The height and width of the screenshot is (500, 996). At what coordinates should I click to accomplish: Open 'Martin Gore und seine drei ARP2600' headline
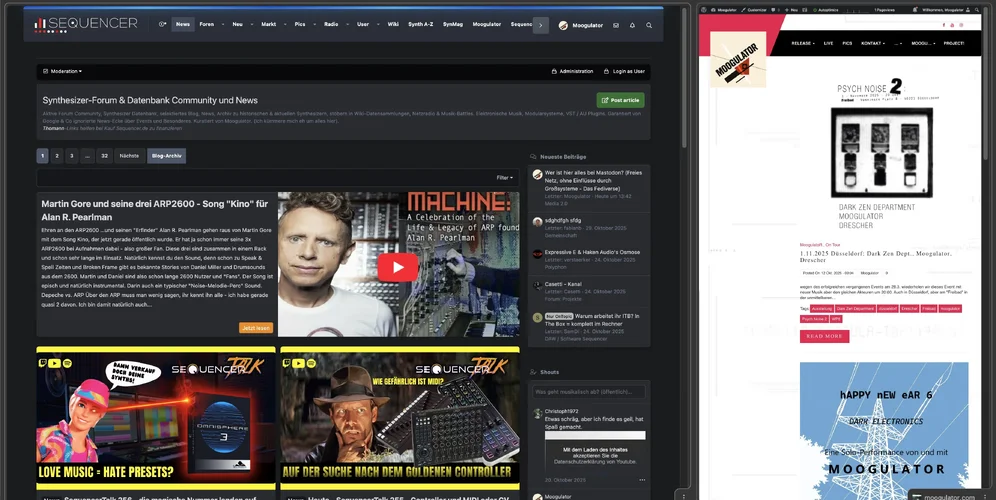pyautogui.click(x=154, y=210)
